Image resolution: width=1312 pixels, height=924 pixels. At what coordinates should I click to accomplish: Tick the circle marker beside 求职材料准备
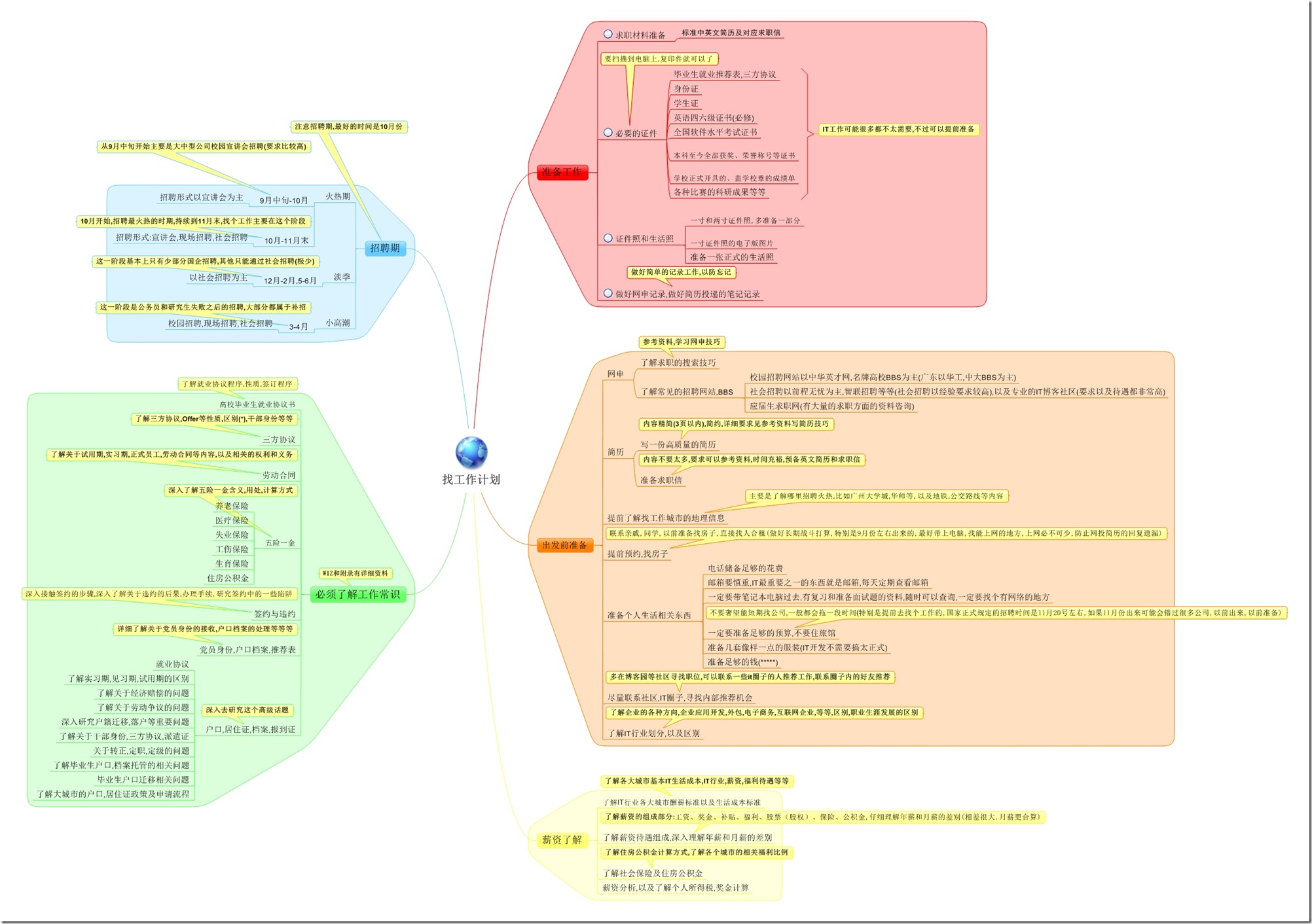pos(608,34)
